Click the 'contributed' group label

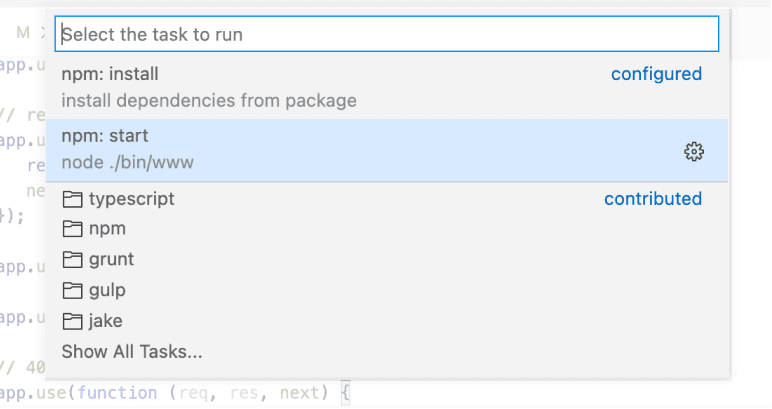653,199
